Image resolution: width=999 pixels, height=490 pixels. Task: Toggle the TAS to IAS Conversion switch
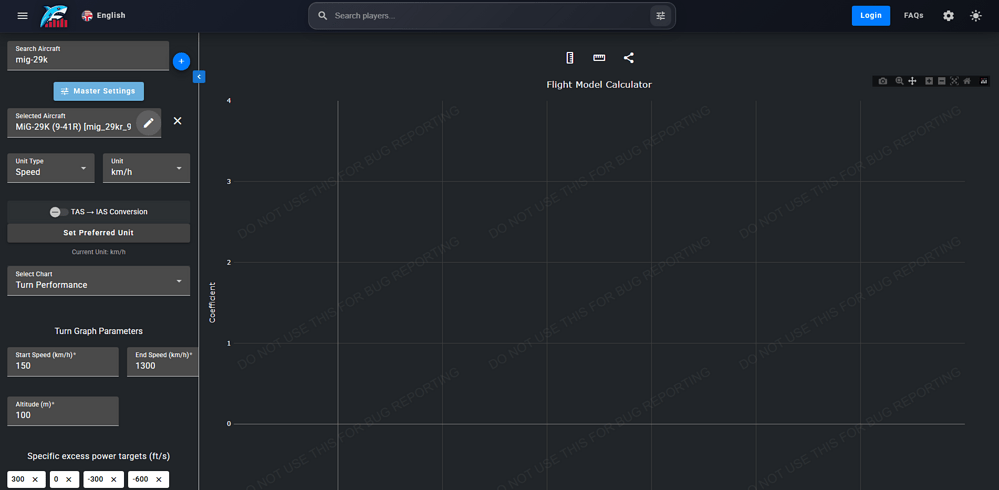tap(59, 212)
